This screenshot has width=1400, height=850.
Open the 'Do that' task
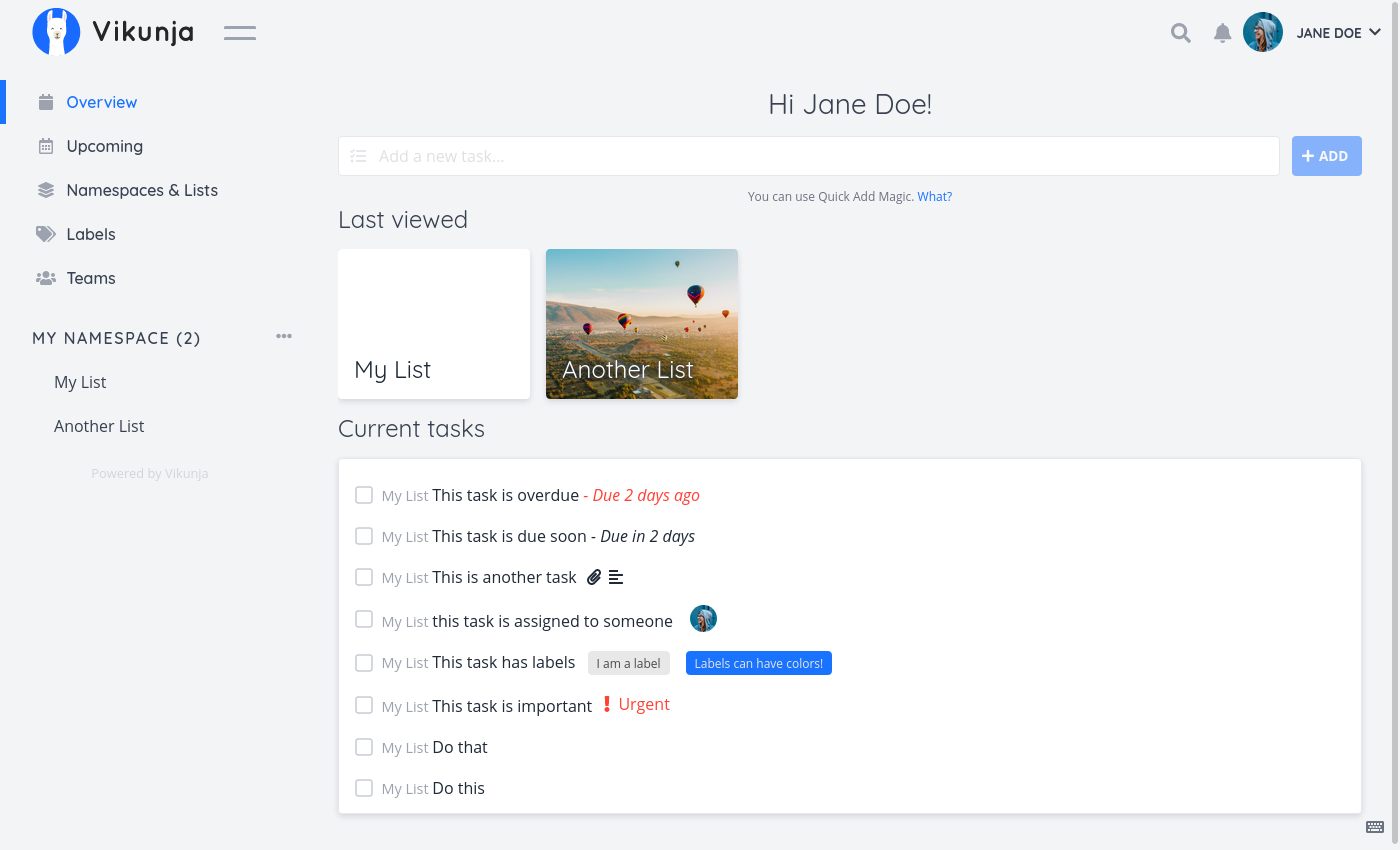460,747
